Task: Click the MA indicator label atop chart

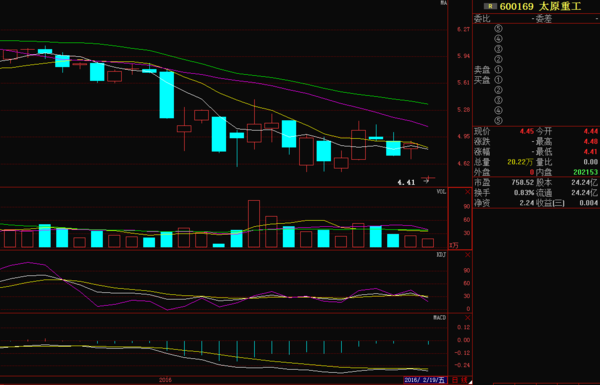Action: (x=443, y=3)
